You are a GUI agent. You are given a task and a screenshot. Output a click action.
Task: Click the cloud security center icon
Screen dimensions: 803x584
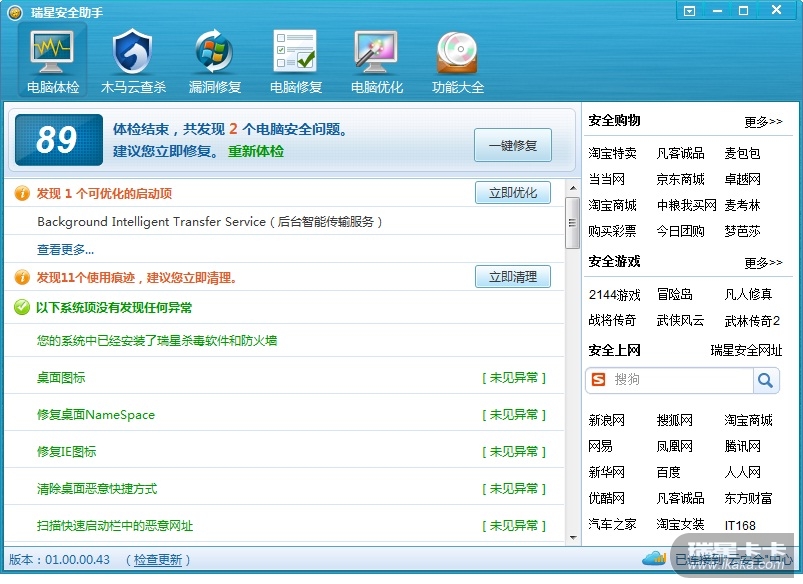point(653,558)
